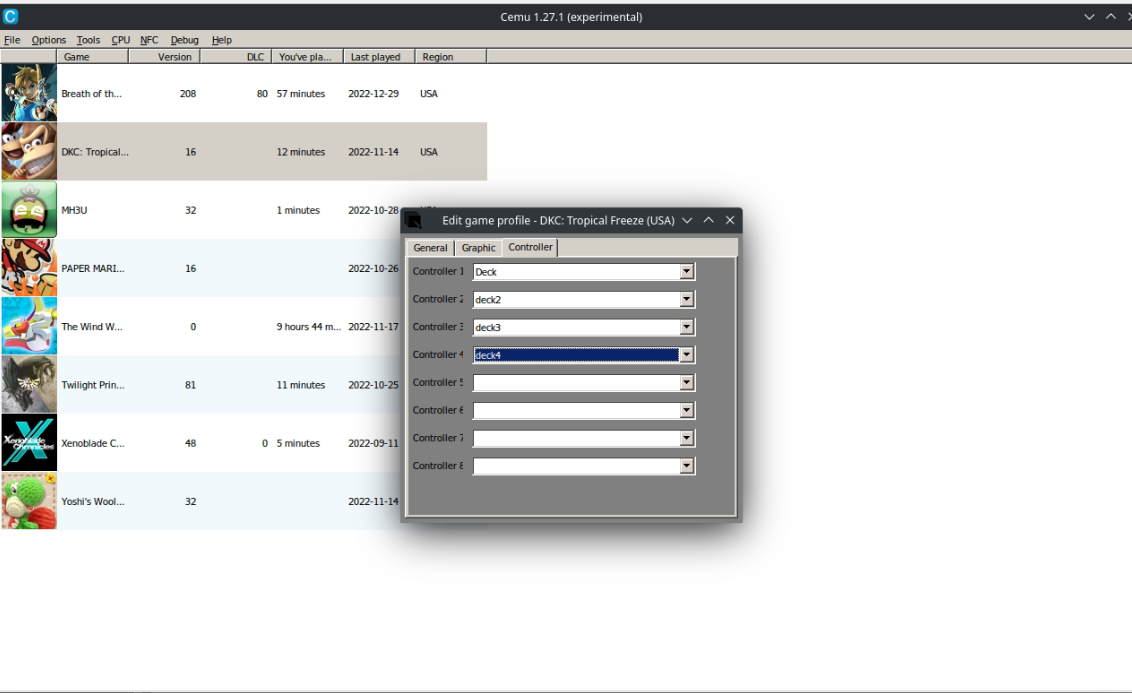Open the Debug menu
The width and height of the screenshot is (1132, 693).
point(184,40)
